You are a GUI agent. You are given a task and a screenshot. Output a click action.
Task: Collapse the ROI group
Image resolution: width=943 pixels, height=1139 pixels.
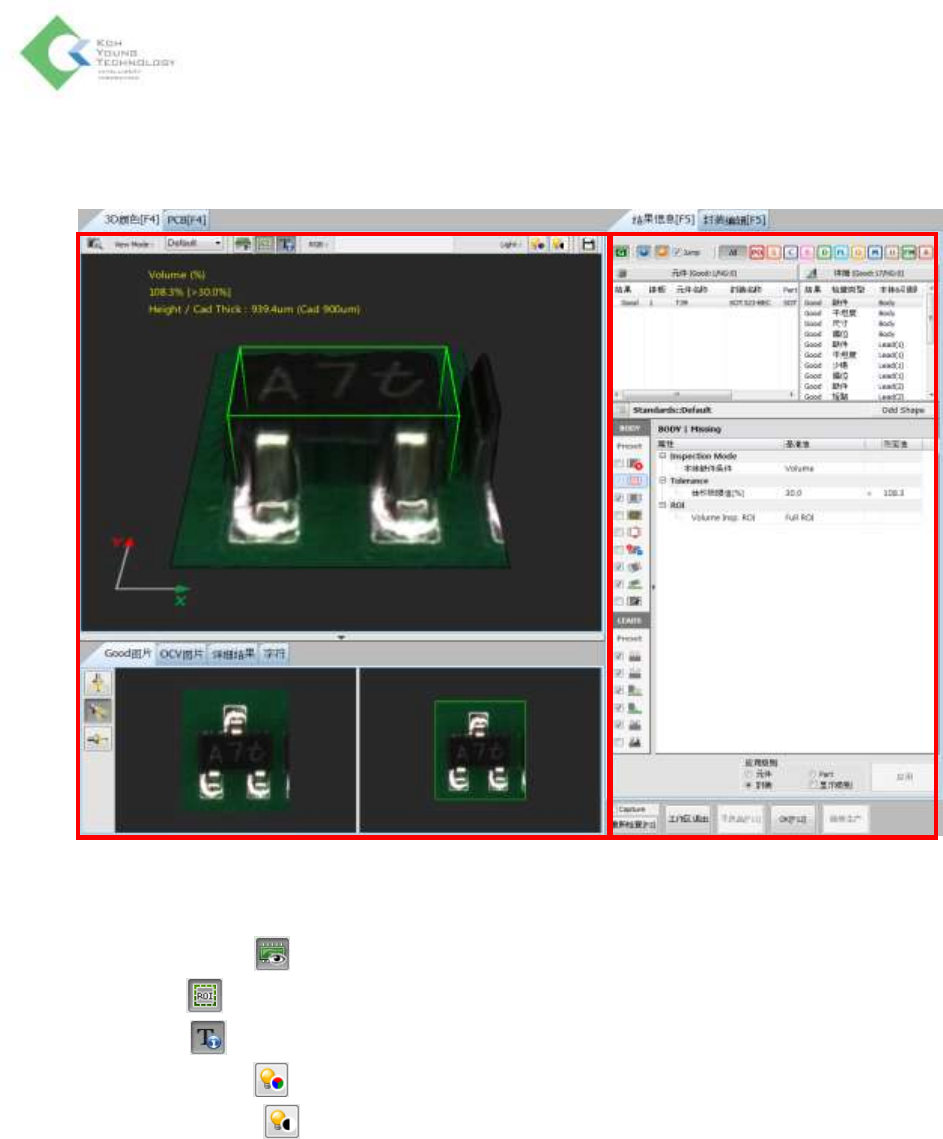[663, 505]
